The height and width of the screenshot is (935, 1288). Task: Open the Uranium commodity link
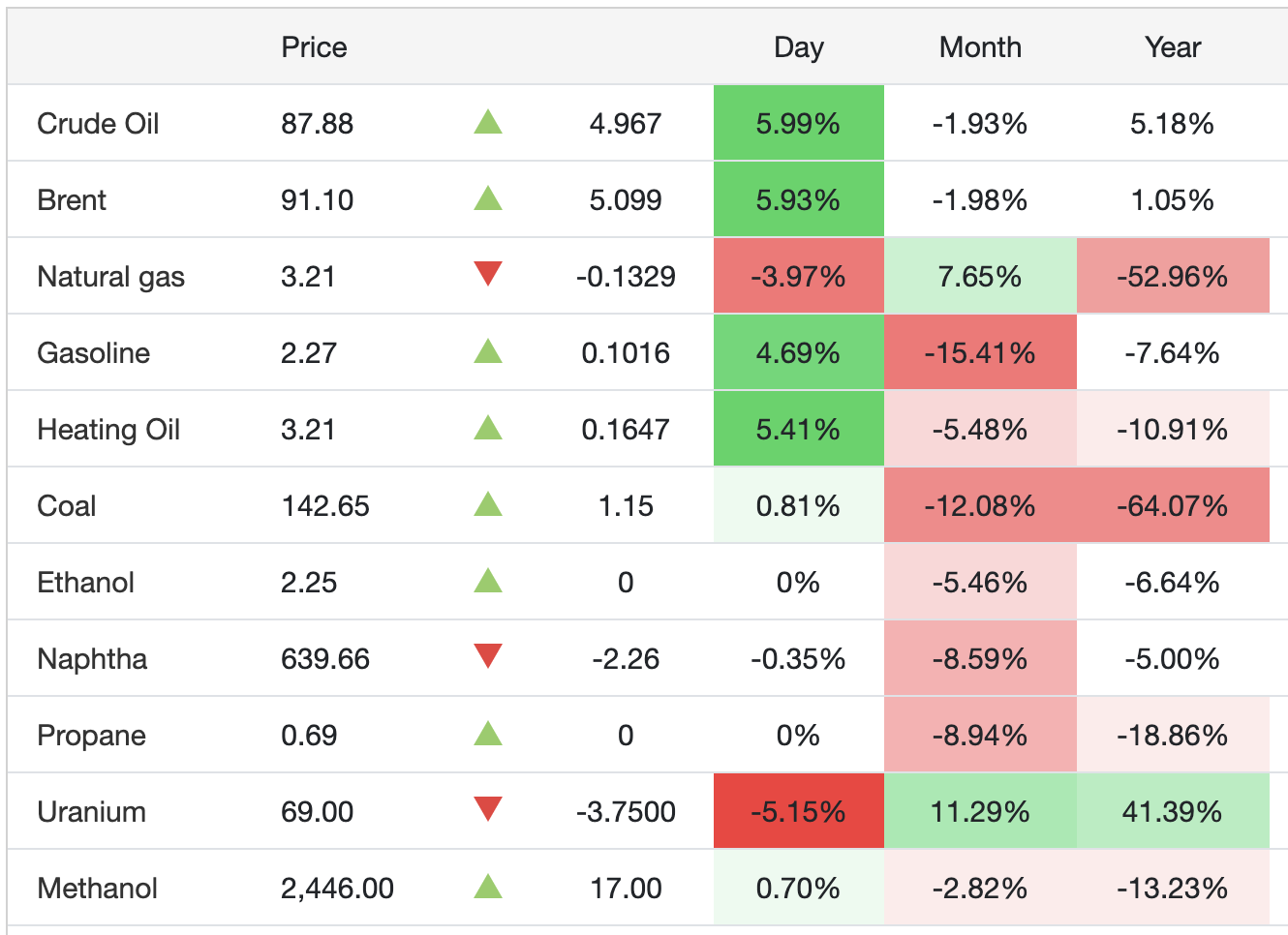[x=91, y=812]
